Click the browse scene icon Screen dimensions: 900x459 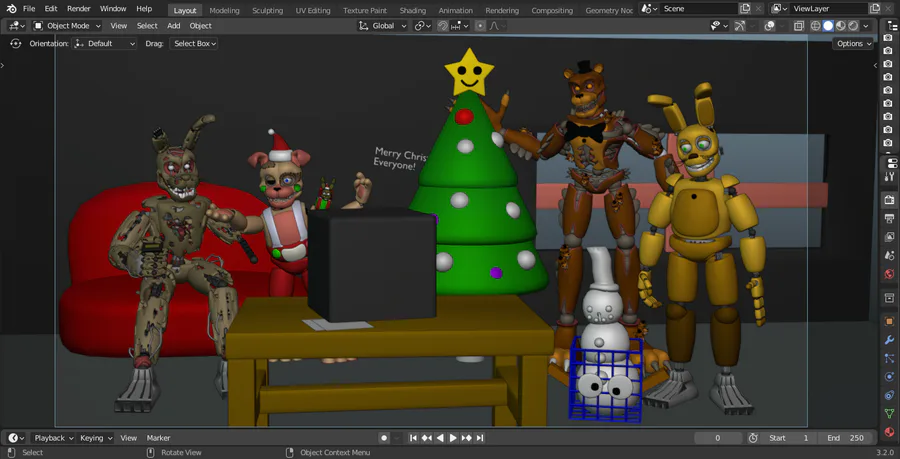(648, 9)
